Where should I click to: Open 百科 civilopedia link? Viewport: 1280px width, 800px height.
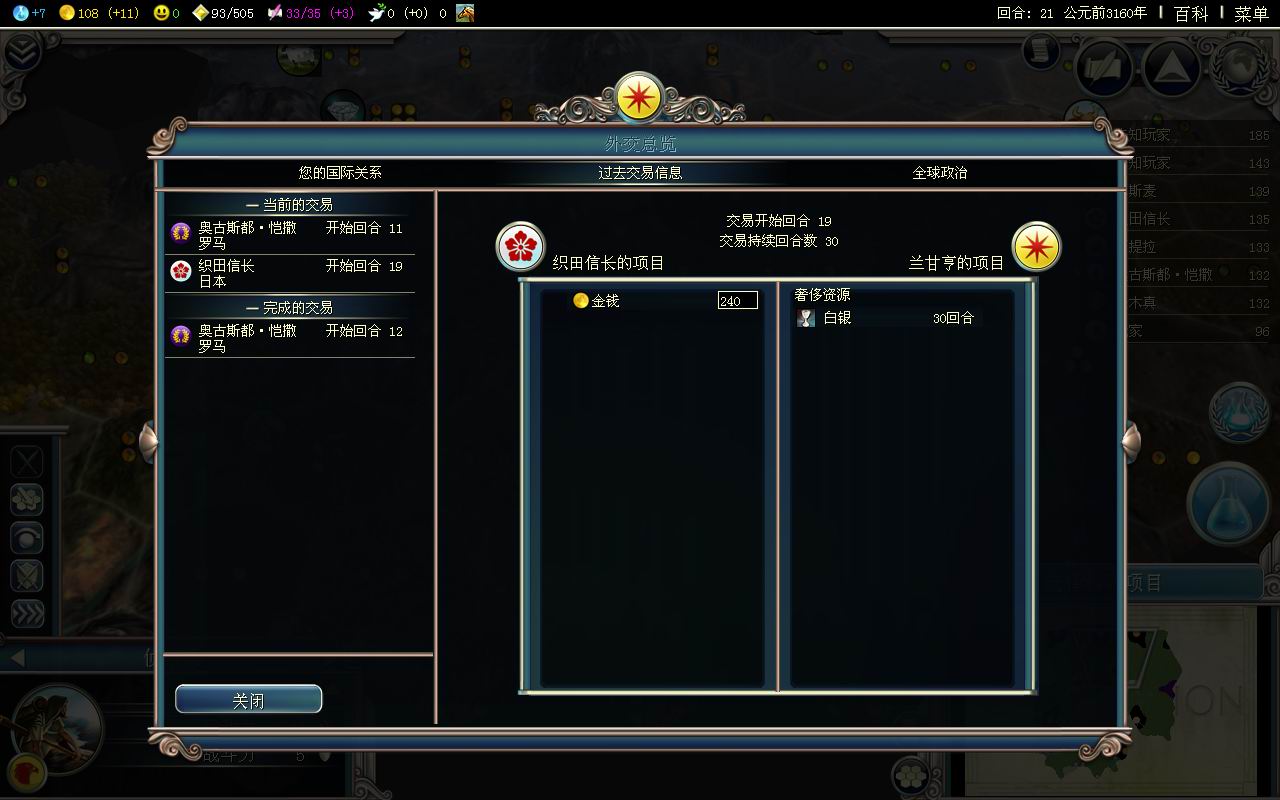tap(1191, 14)
